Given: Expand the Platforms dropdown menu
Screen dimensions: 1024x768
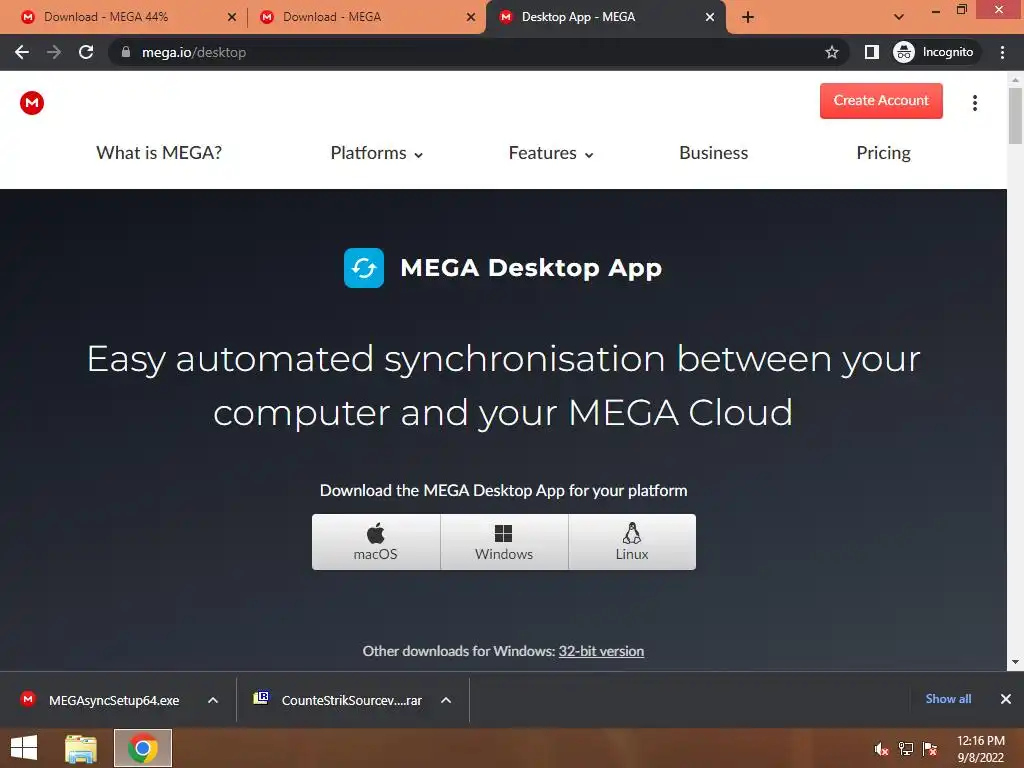Looking at the screenshot, I should (377, 153).
